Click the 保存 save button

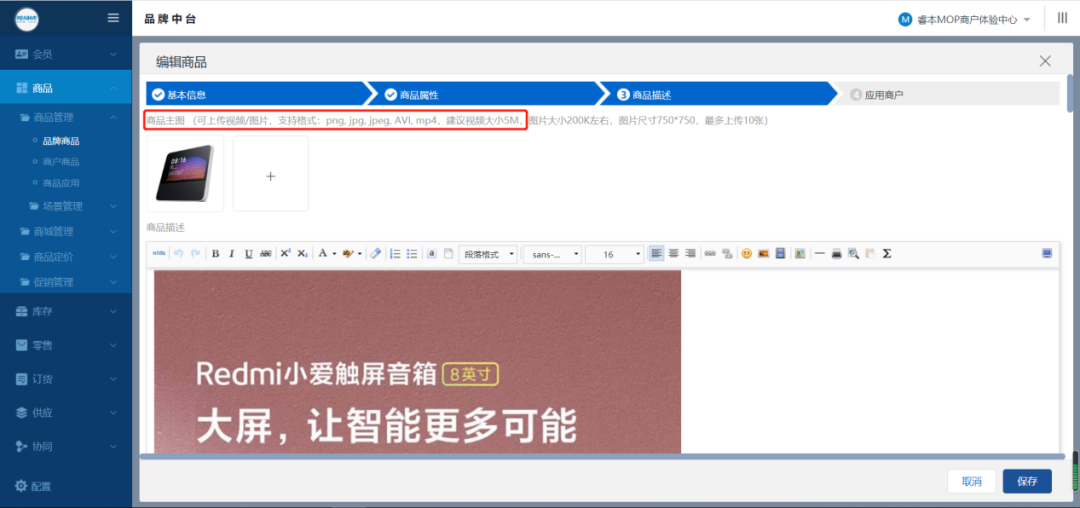tap(1027, 481)
